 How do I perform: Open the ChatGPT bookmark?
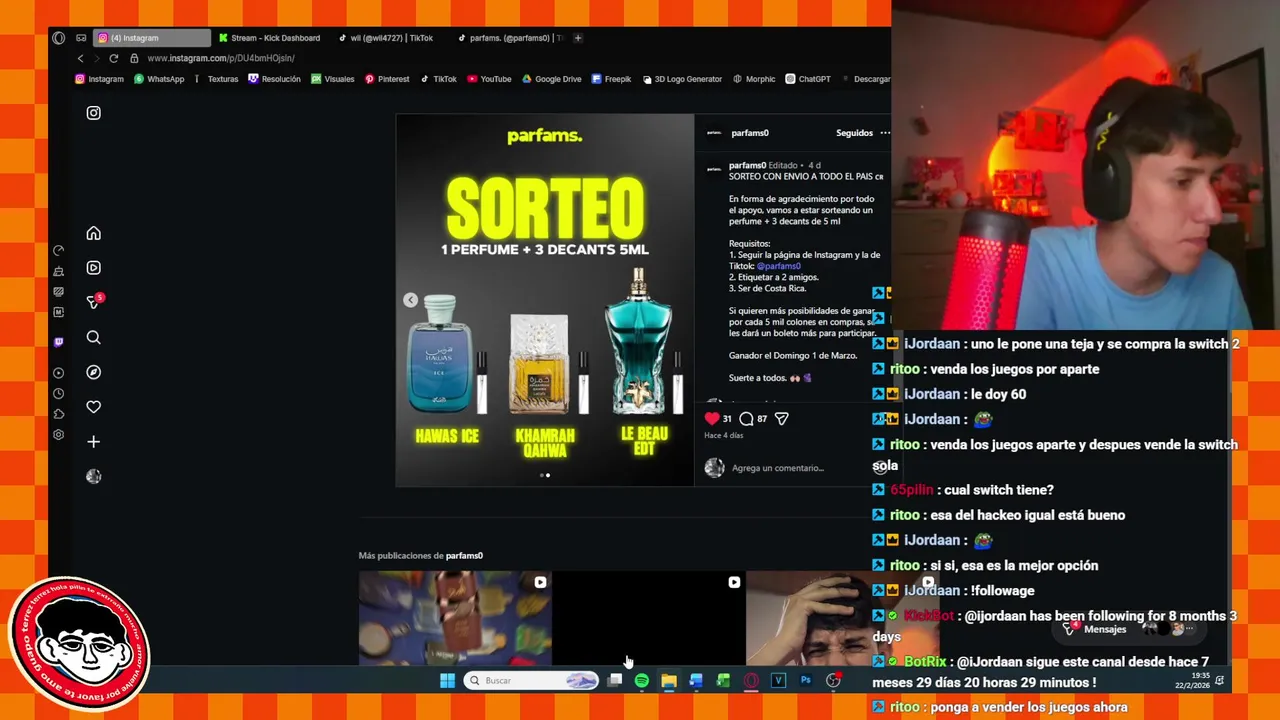pos(808,79)
